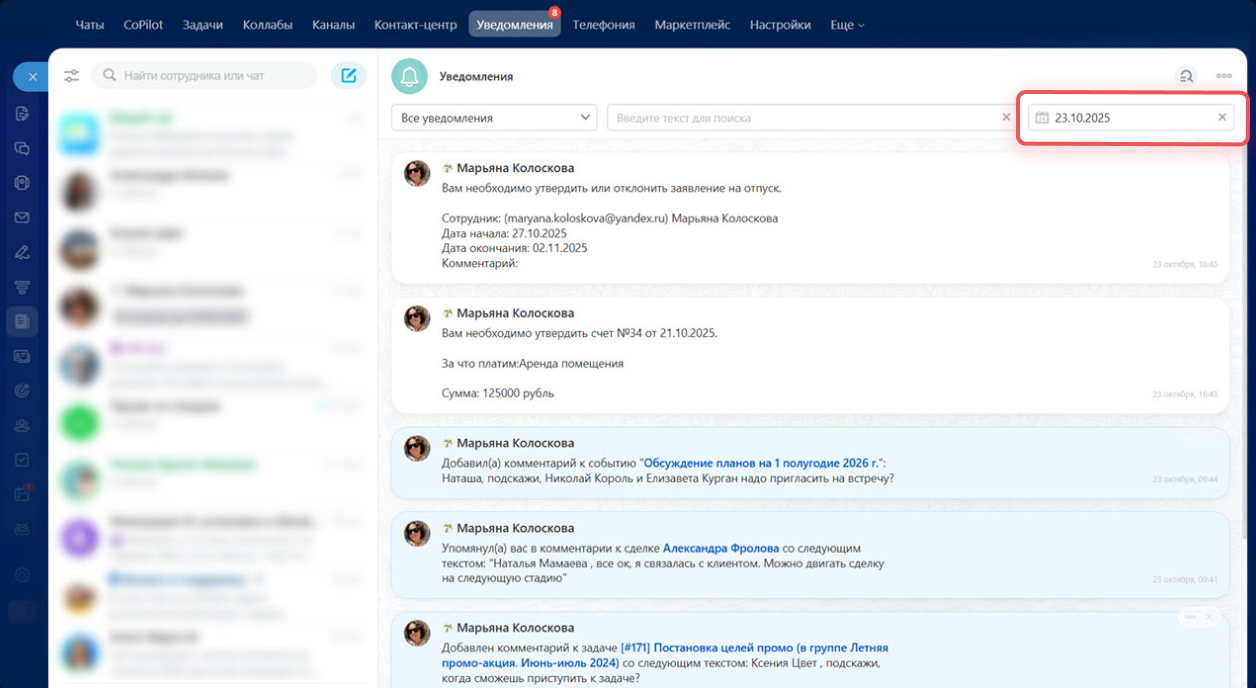The image size is (1256, 688).
Task: Clear the notification text search field
Action: [x=1006, y=118]
